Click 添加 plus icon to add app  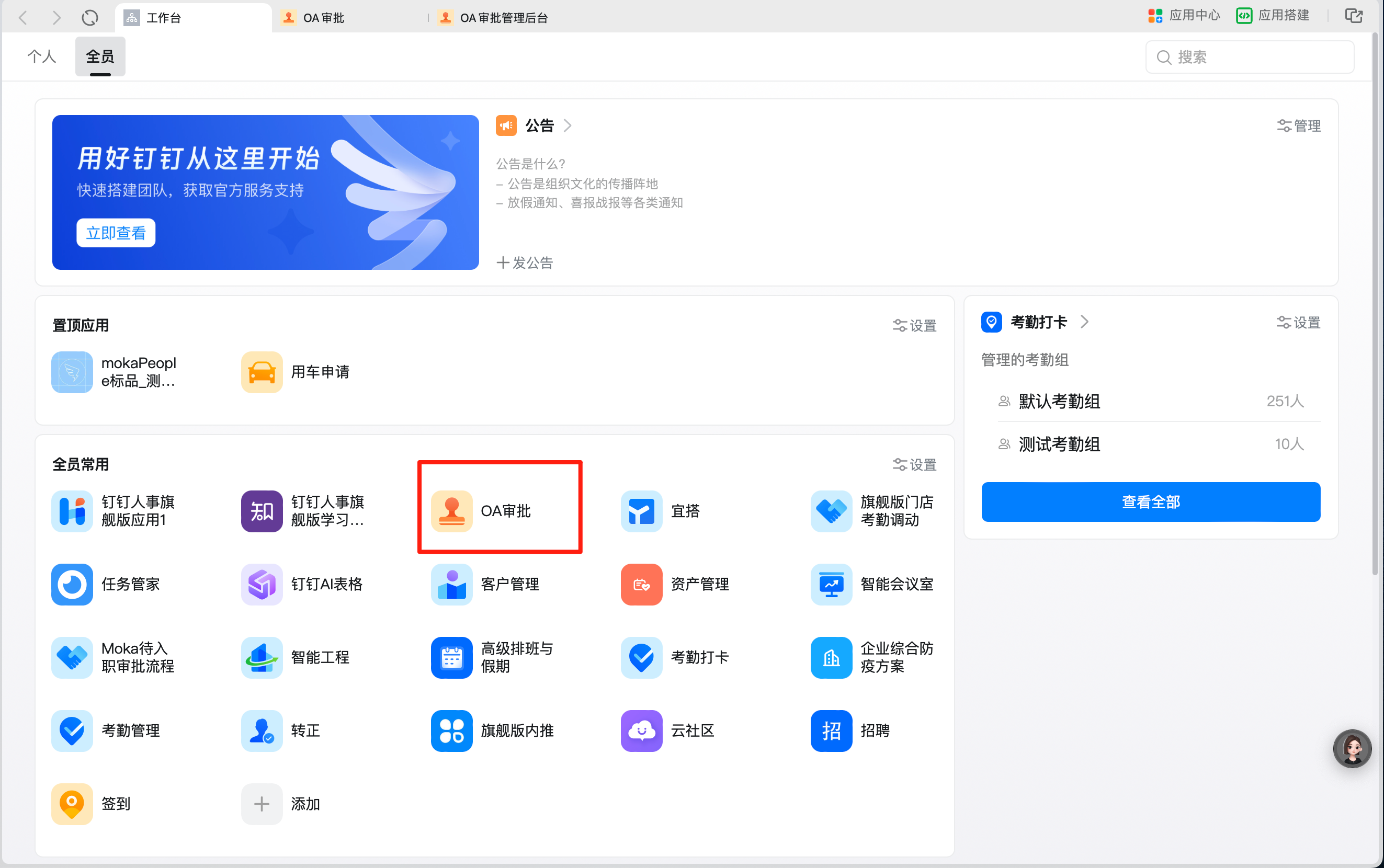[262, 804]
